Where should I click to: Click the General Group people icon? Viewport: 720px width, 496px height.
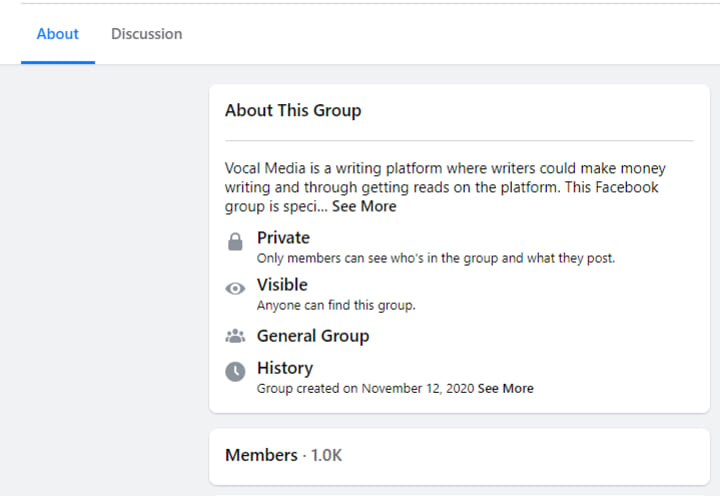(235, 336)
